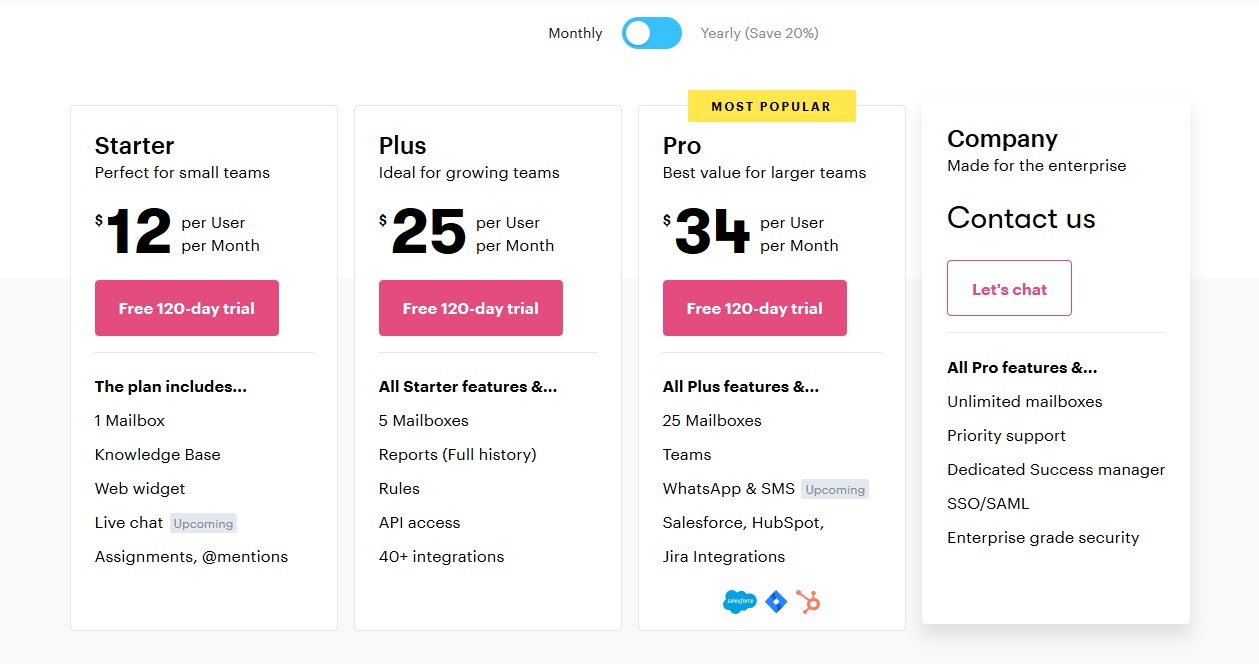Click the 40+ integrations feature
The image size is (1259, 664).
click(x=442, y=557)
